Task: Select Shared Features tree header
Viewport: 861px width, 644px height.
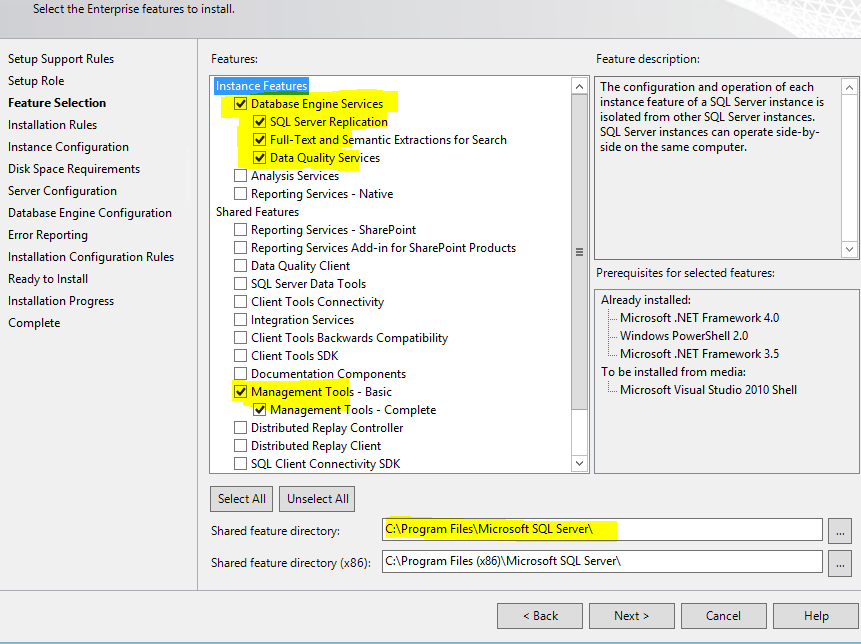Action: pyautogui.click(x=258, y=212)
